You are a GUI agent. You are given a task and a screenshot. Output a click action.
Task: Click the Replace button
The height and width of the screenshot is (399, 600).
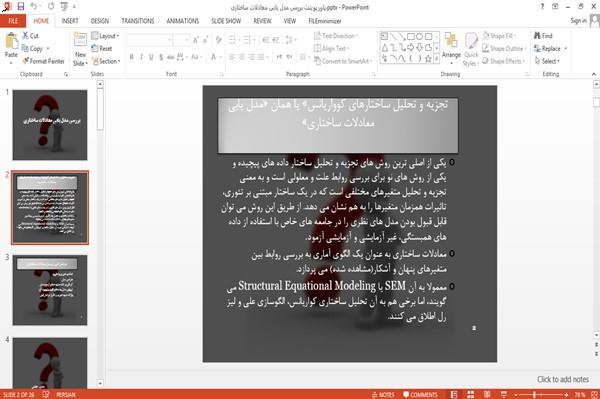click(x=551, y=49)
